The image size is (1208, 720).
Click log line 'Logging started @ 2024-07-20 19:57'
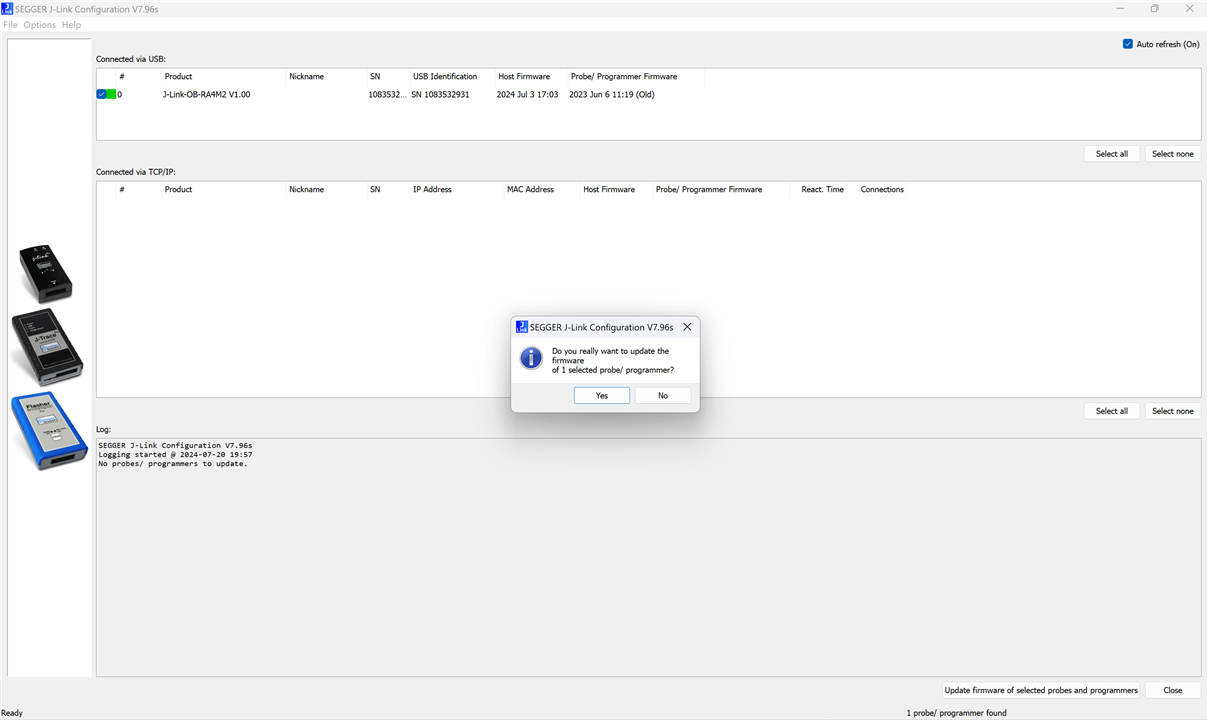175,455
